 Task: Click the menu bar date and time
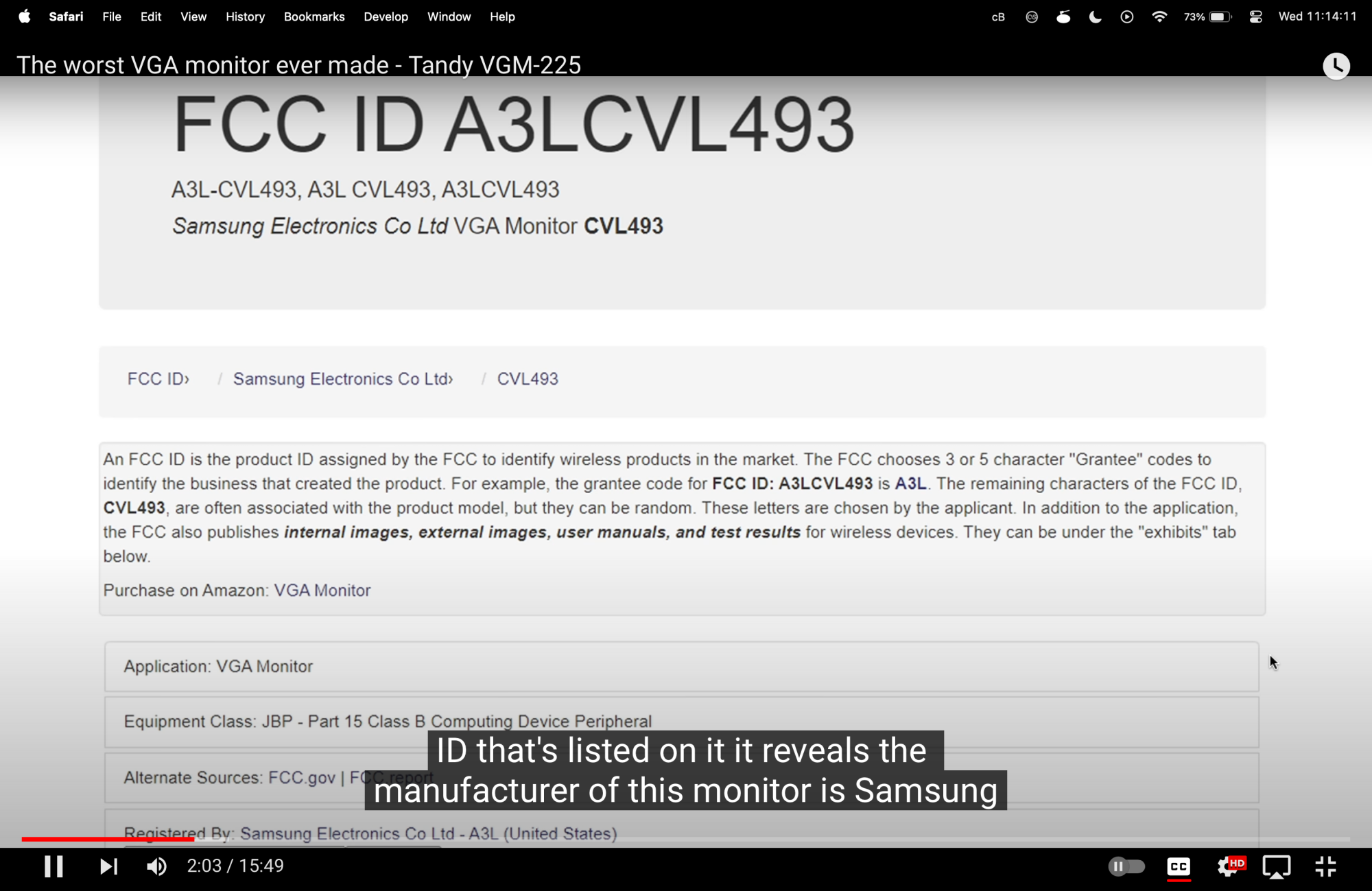1317,16
